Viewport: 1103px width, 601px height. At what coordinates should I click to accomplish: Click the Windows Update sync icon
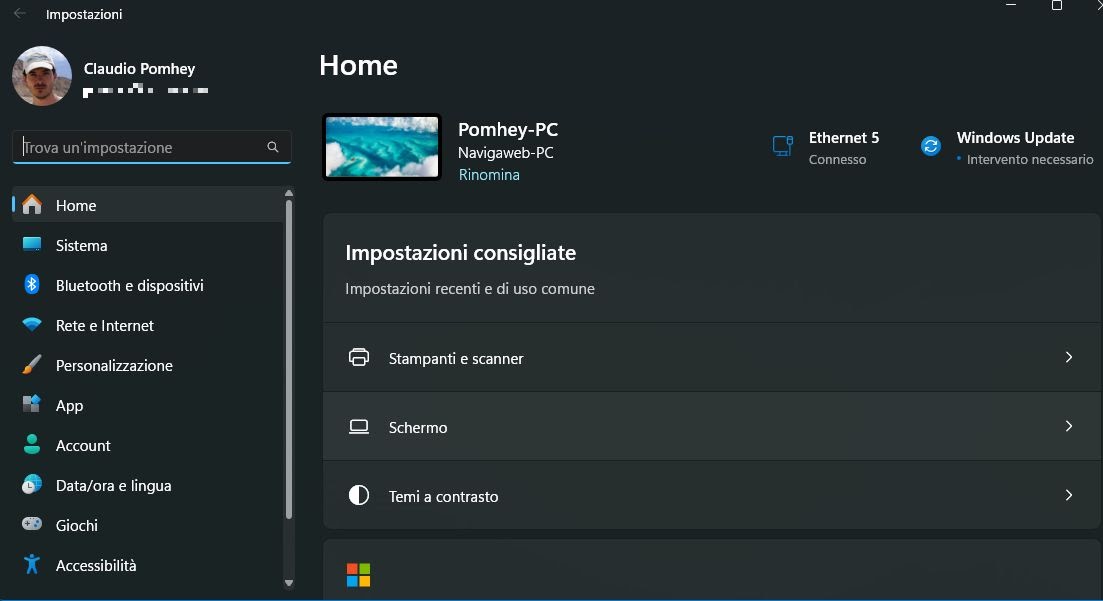(x=931, y=146)
